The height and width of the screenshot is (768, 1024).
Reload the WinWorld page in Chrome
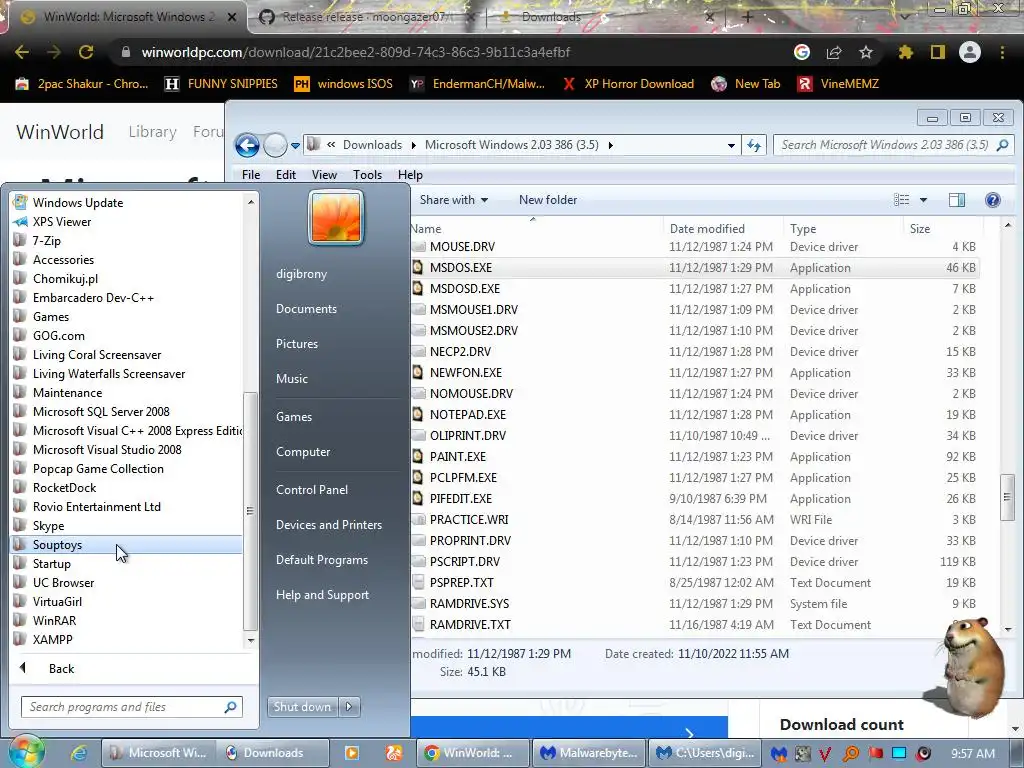[x=86, y=52]
